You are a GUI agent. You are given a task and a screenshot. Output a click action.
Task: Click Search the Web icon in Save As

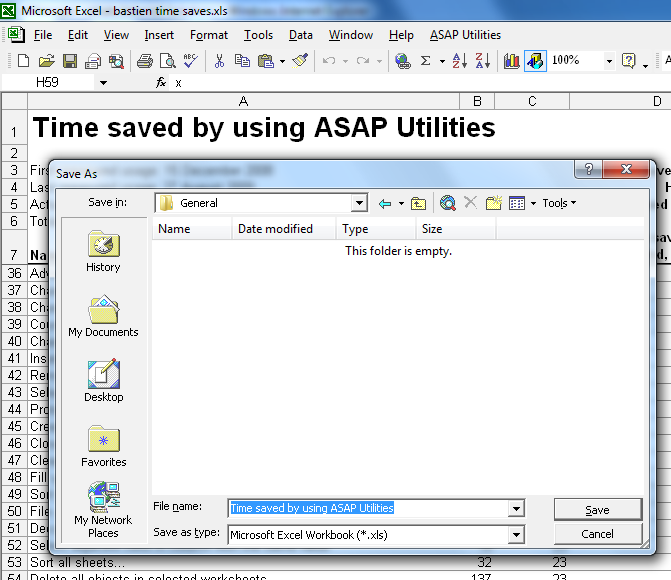coord(448,203)
